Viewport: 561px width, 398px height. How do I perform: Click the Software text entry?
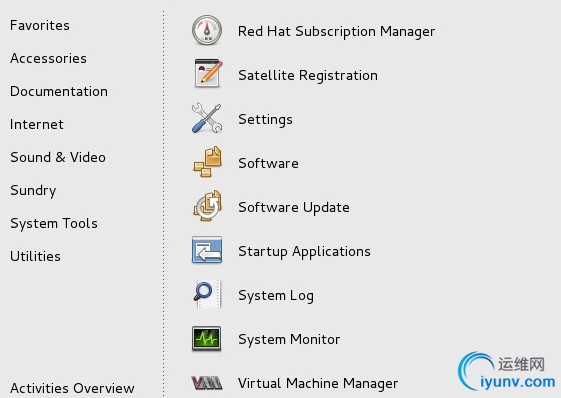pos(268,164)
